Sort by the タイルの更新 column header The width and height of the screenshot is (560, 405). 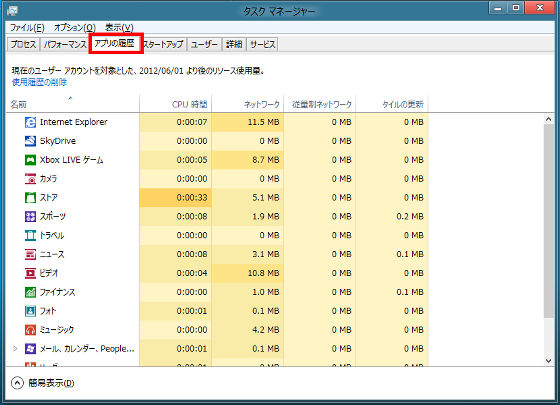click(392, 104)
